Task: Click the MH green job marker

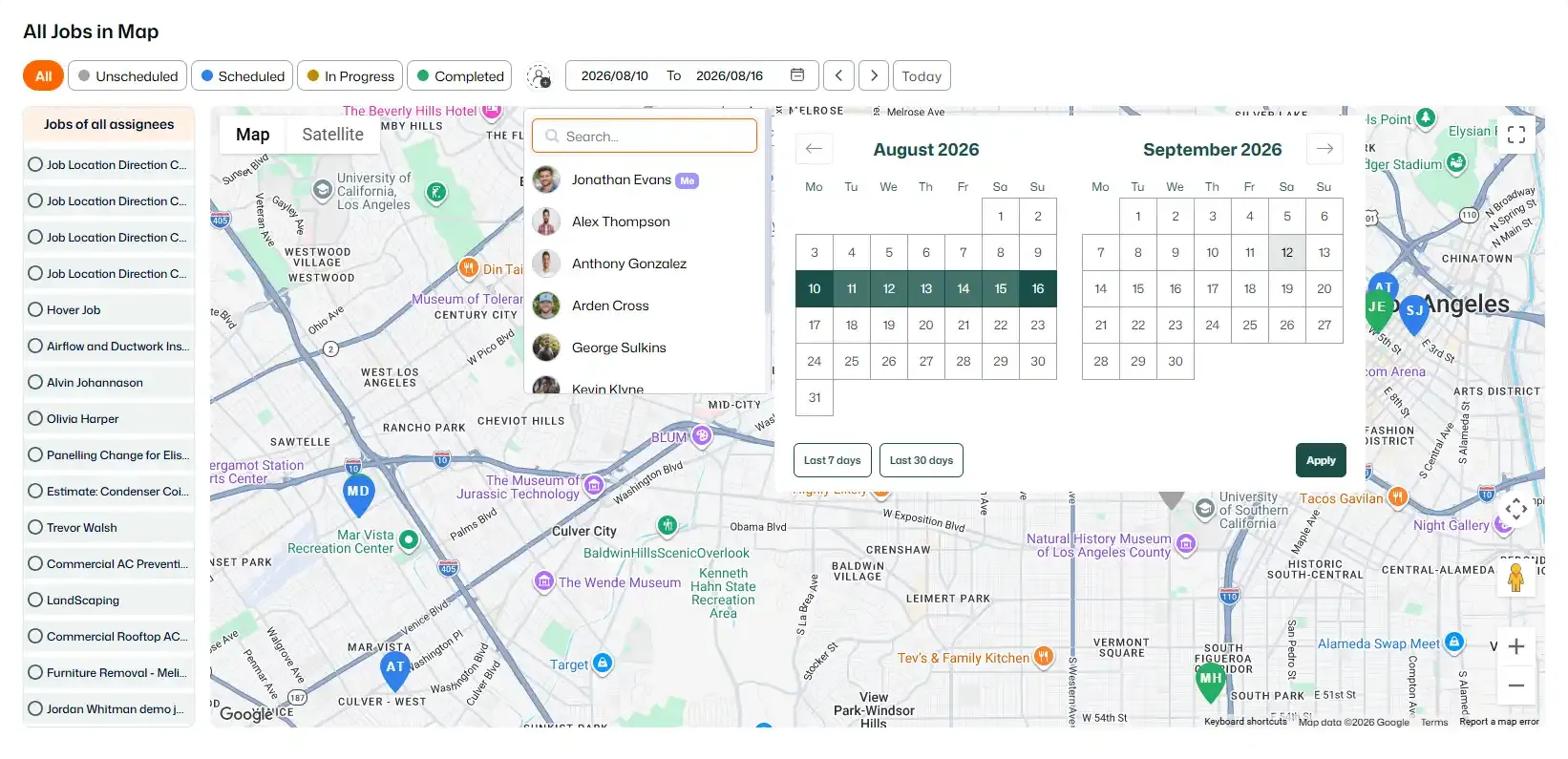Action: pyautogui.click(x=1211, y=680)
